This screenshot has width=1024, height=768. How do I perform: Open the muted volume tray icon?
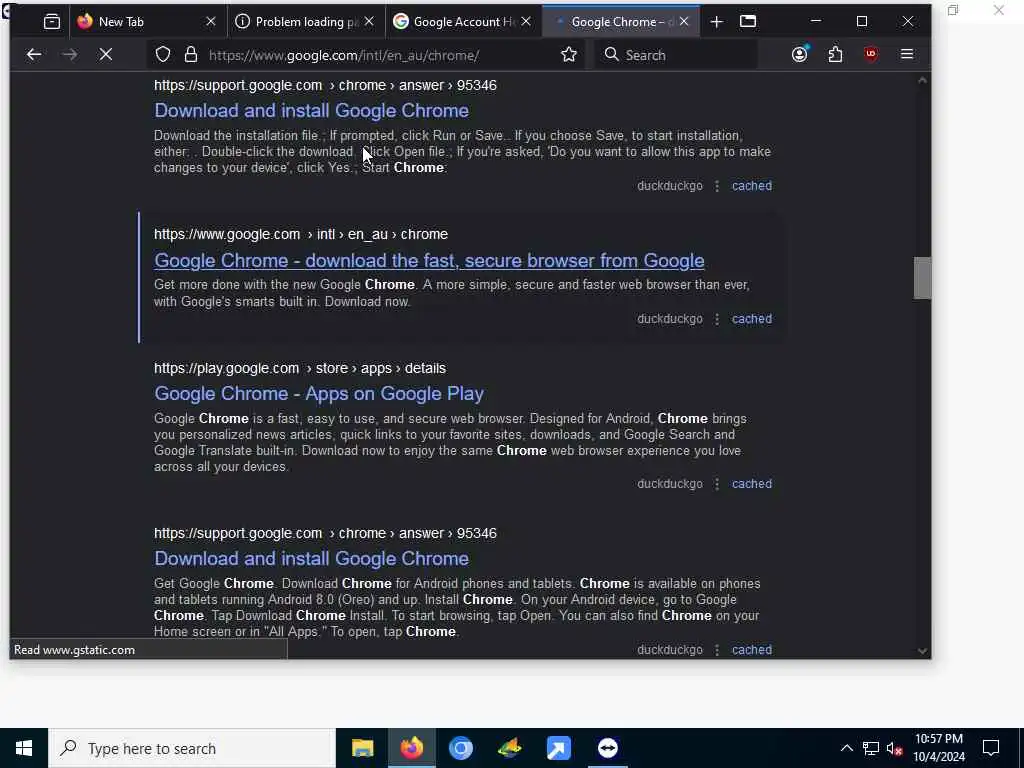pyautogui.click(x=895, y=748)
